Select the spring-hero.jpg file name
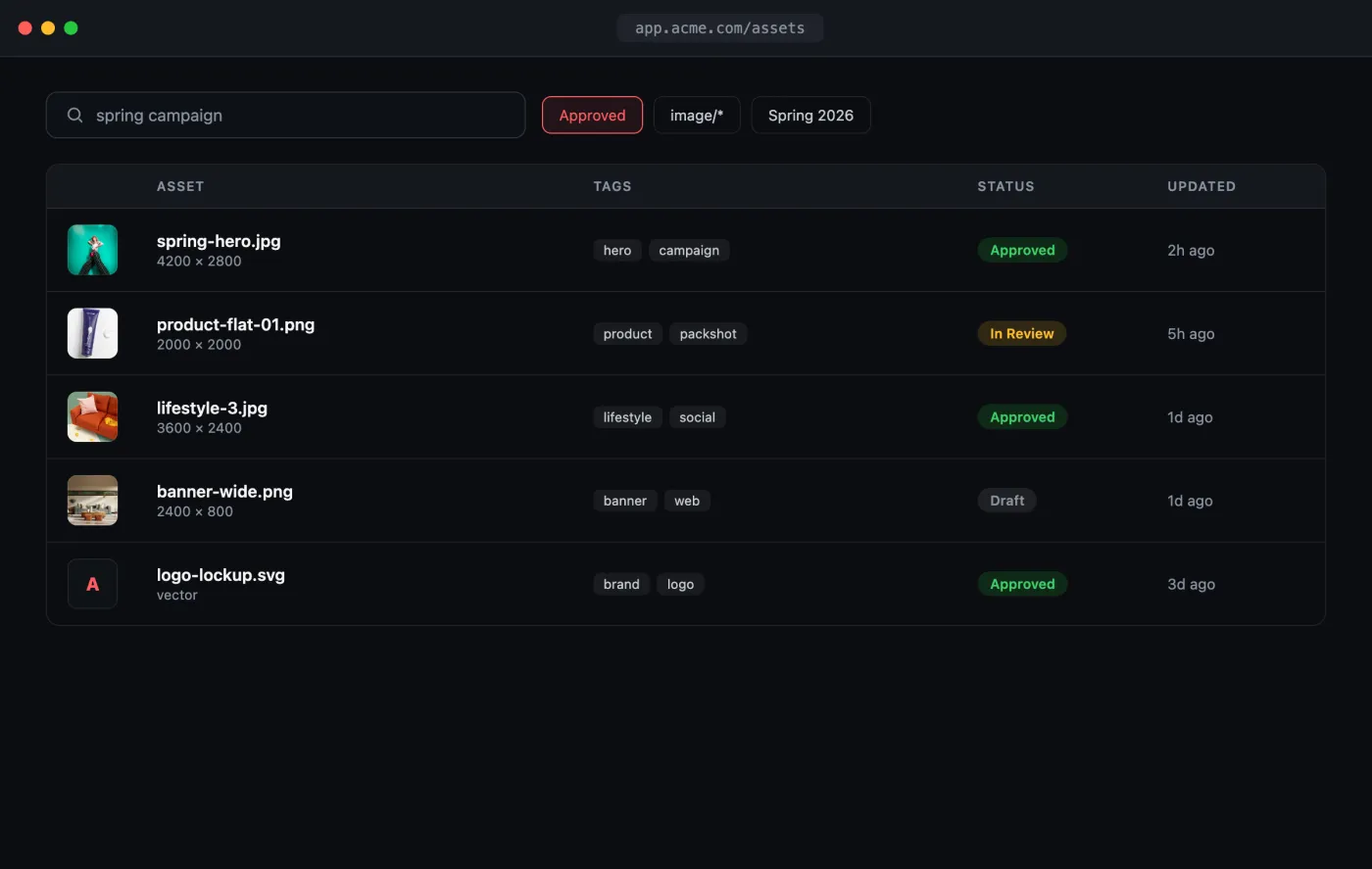Image resolution: width=1372 pixels, height=869 pixels. pyautogui.click(x=219, y=241)
